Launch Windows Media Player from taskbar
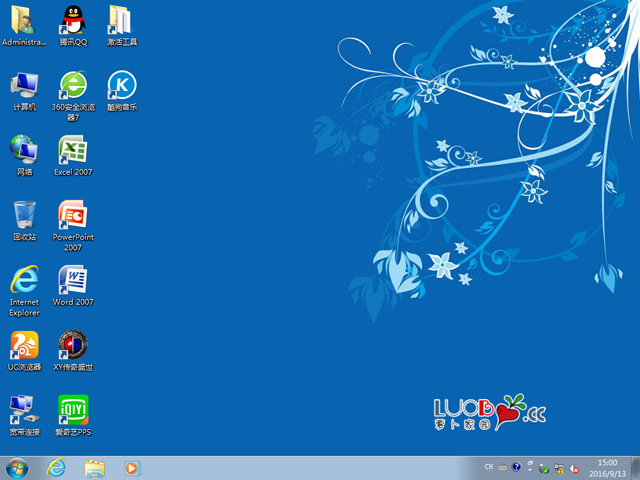This screenshot has width=640, height=480. click(132, 468)
